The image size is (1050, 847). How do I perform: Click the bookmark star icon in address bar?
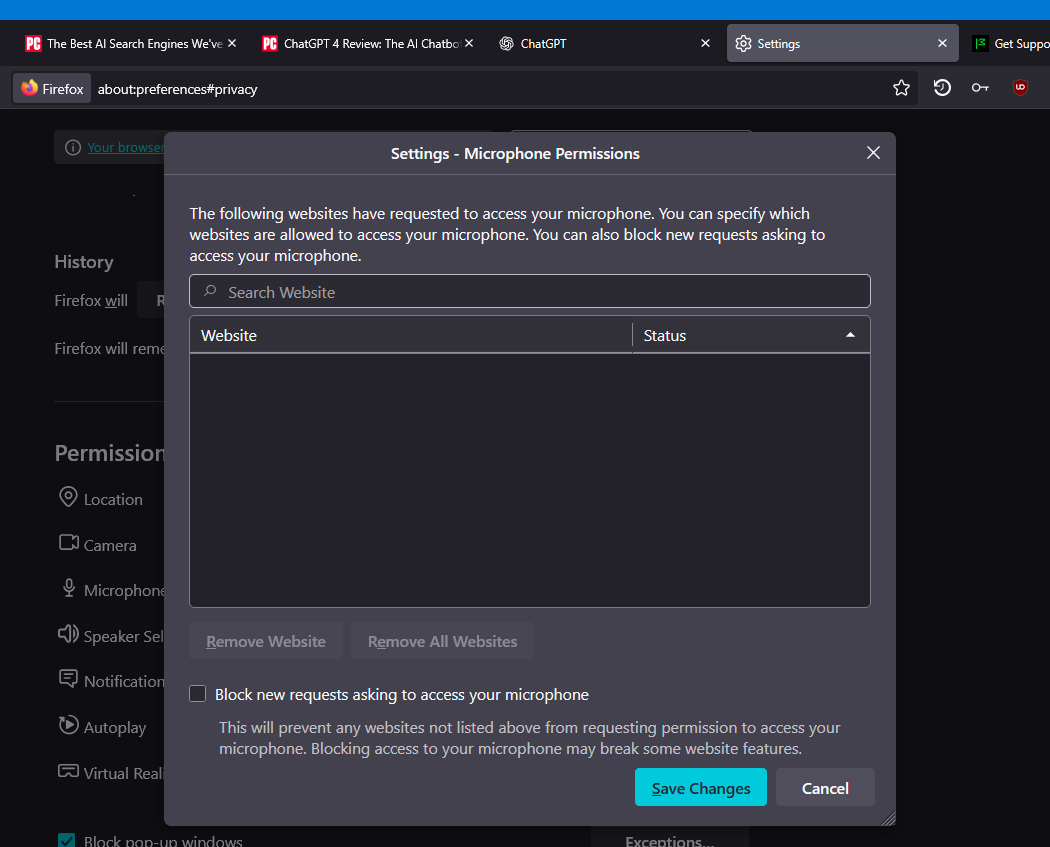point(901,88)
